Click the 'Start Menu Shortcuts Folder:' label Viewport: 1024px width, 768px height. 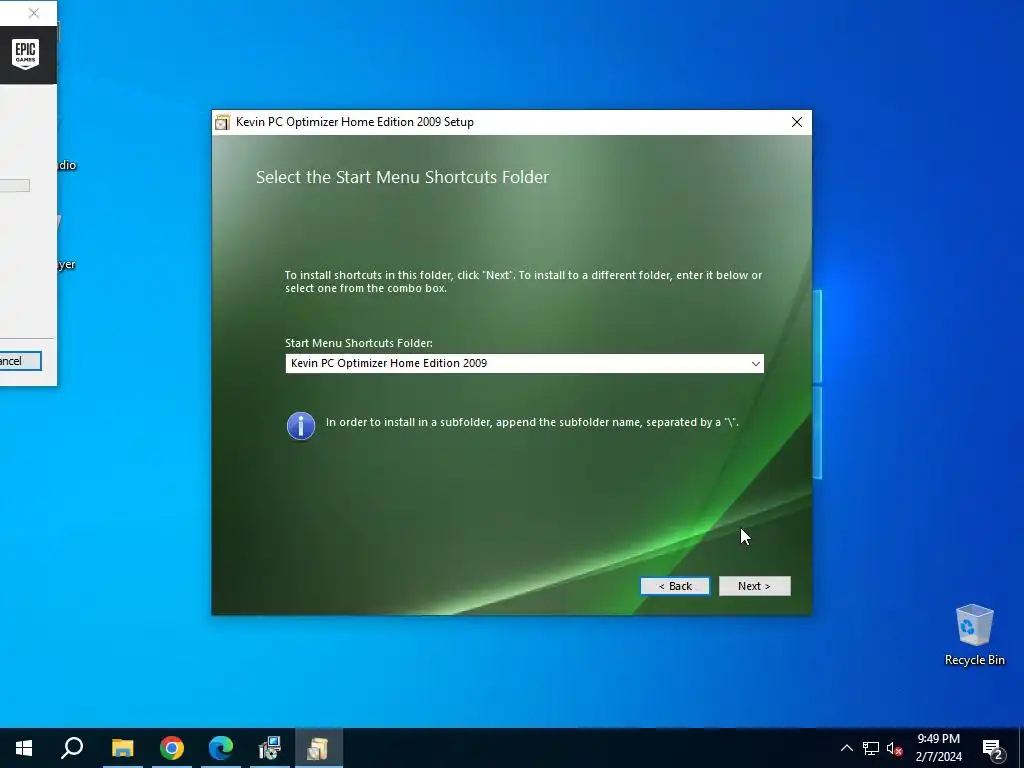click(359, 343)
